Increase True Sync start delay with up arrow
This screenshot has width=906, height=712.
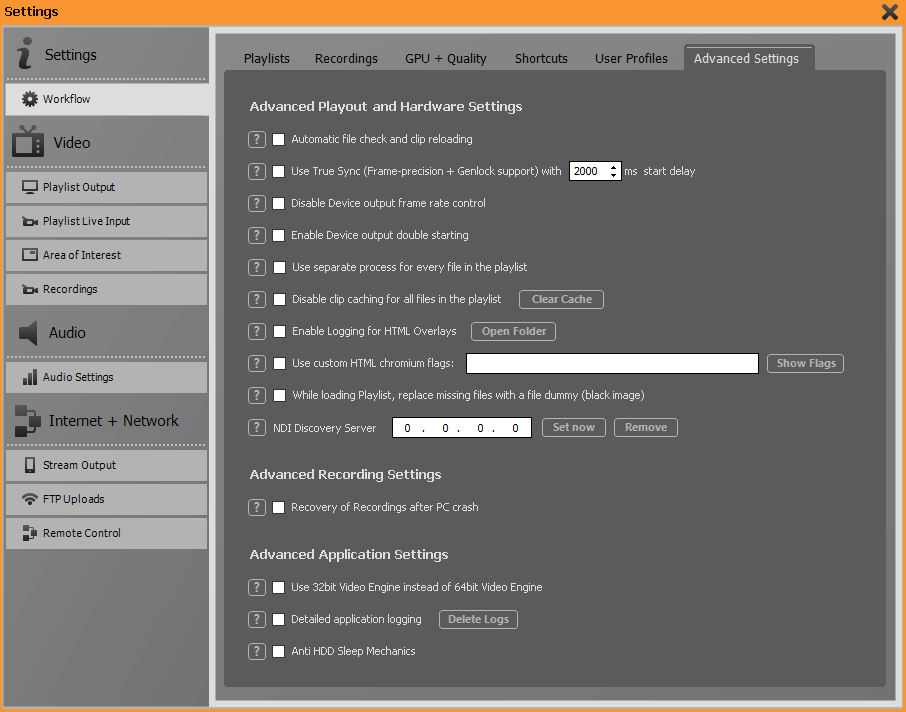[613, 167]
